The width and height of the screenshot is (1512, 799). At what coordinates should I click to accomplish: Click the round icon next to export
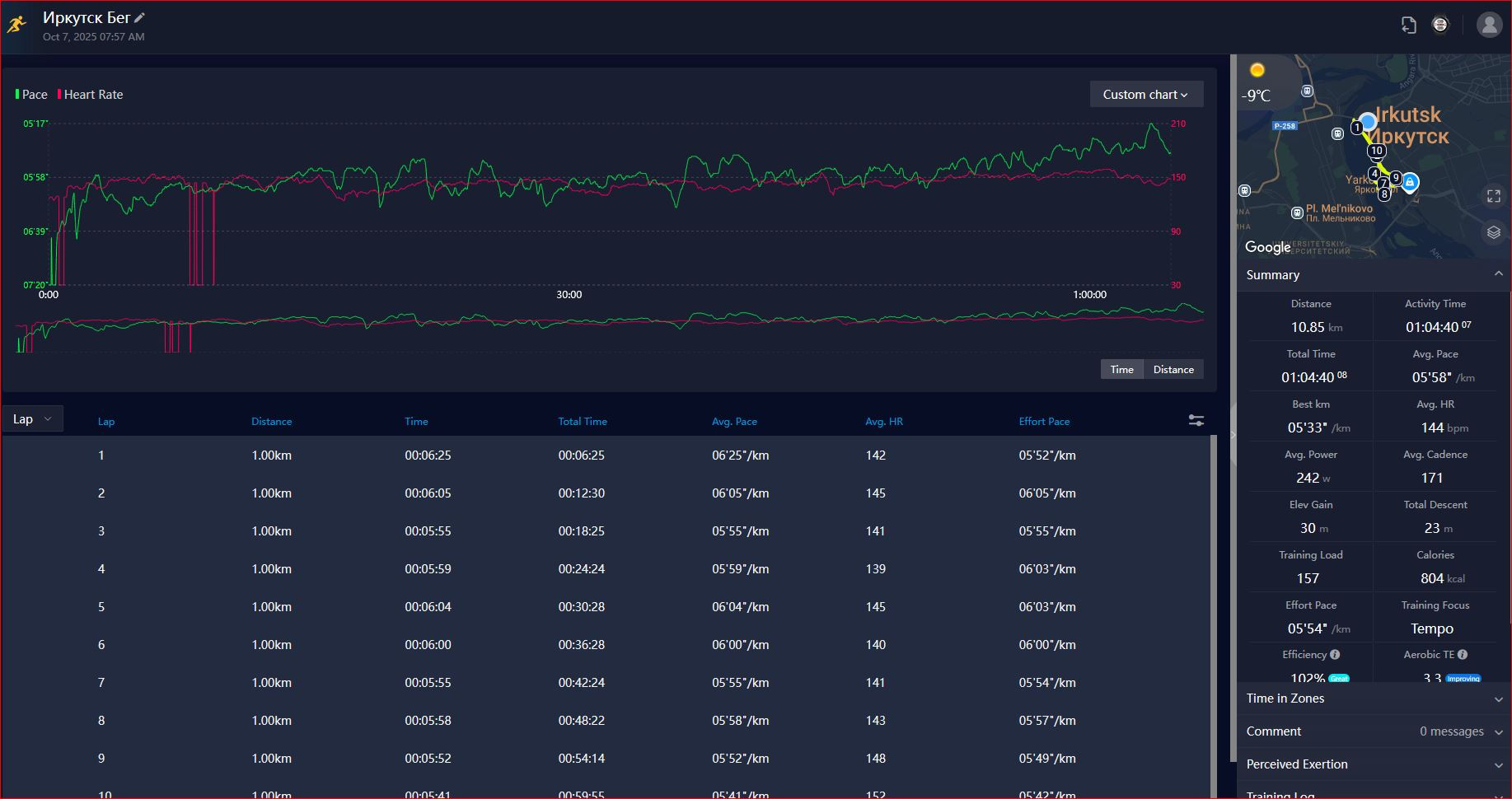[1439, 25]
